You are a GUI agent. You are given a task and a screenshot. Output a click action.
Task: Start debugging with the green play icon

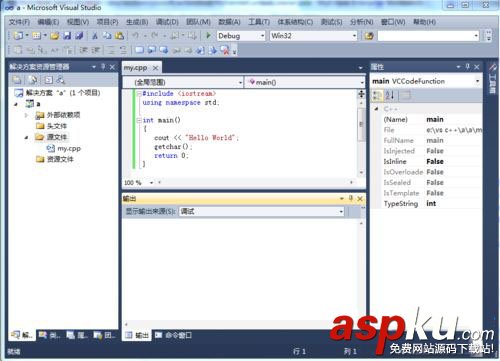pos(208,35)
